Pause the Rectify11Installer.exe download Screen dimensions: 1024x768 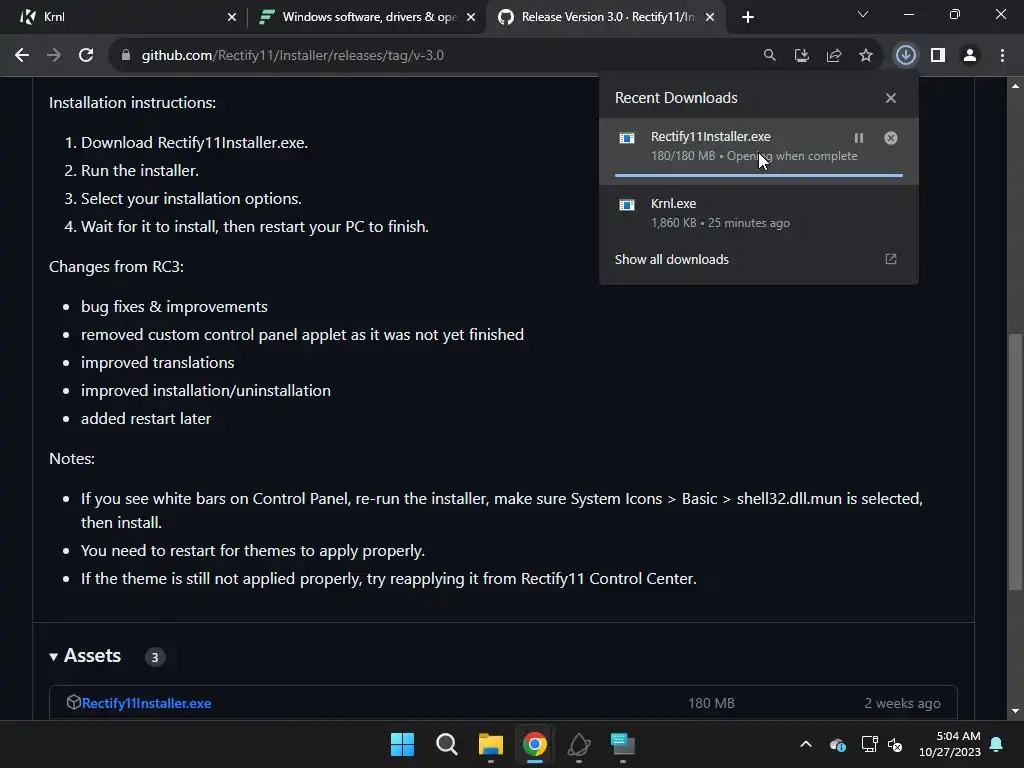pyautogui.click(x=859, y=138)
